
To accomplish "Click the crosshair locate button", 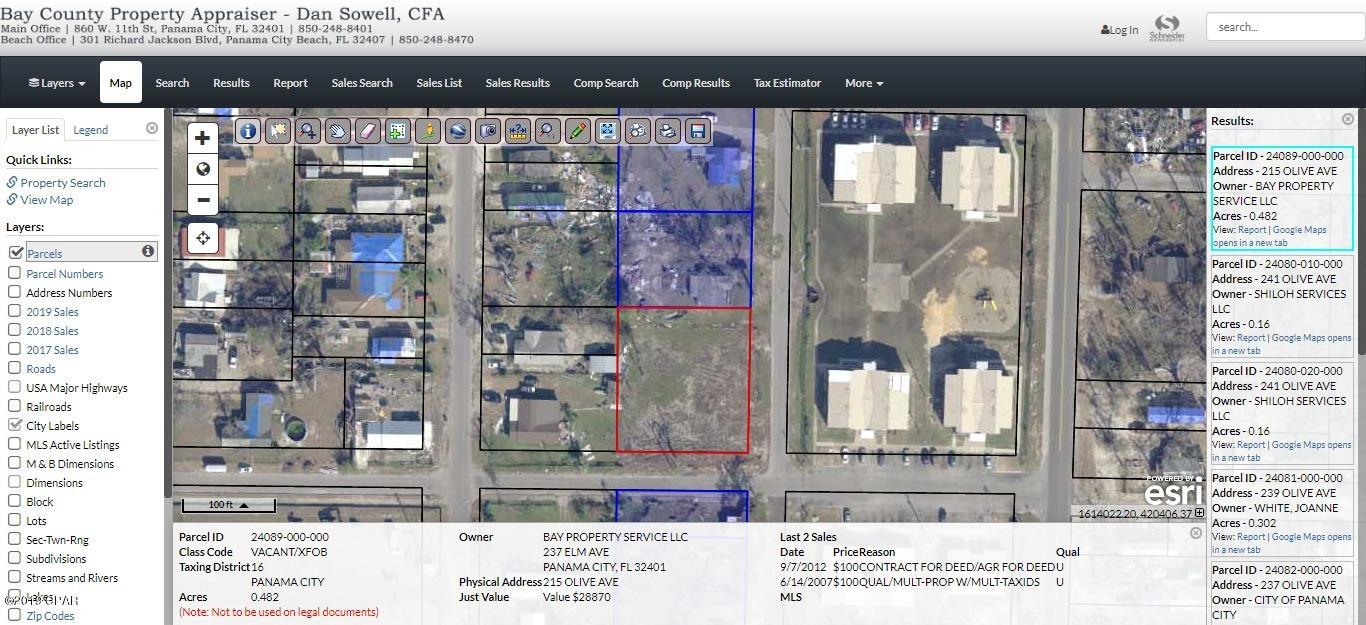I will pos(203,238).
